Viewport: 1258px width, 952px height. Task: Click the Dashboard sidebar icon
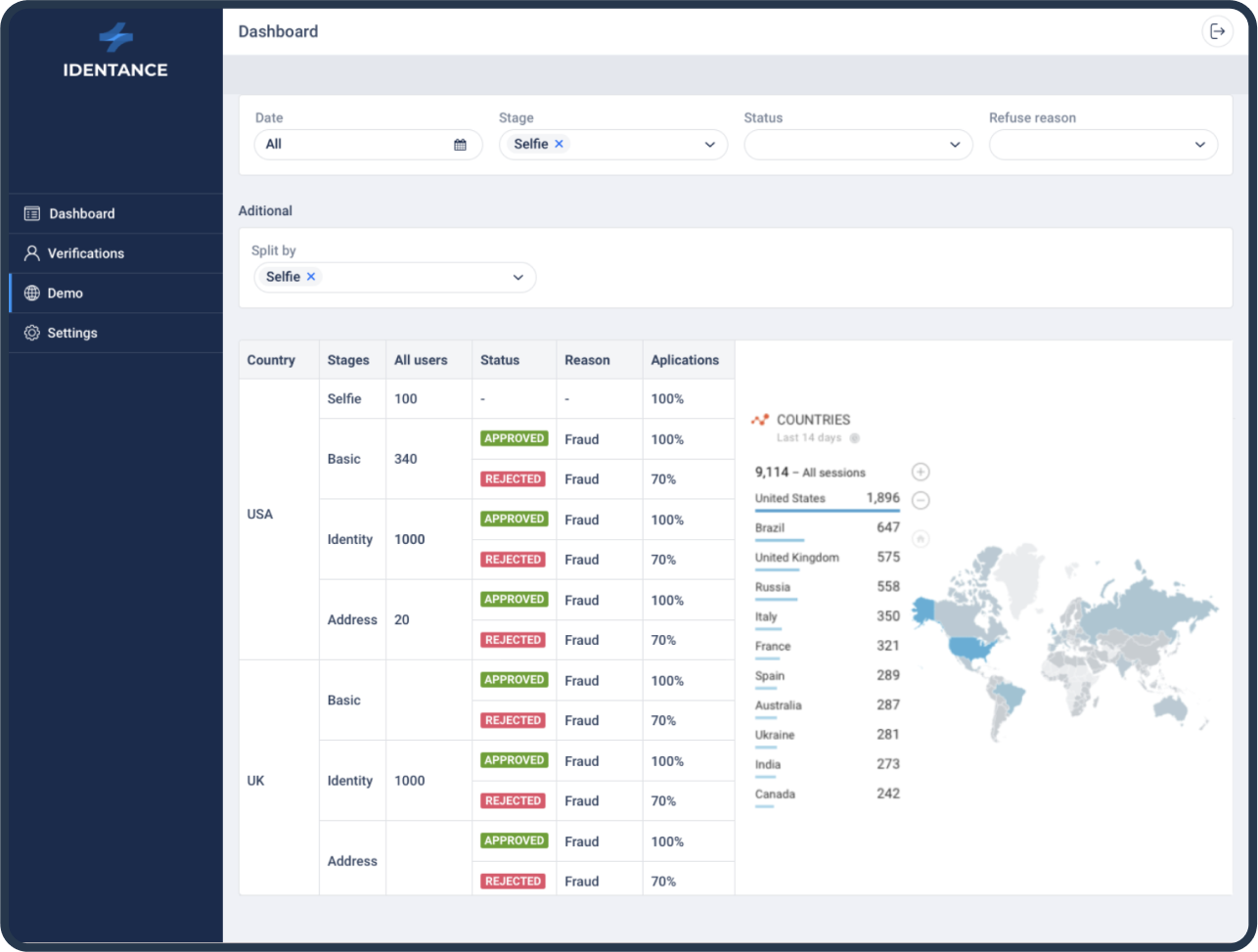coord(32,213)
